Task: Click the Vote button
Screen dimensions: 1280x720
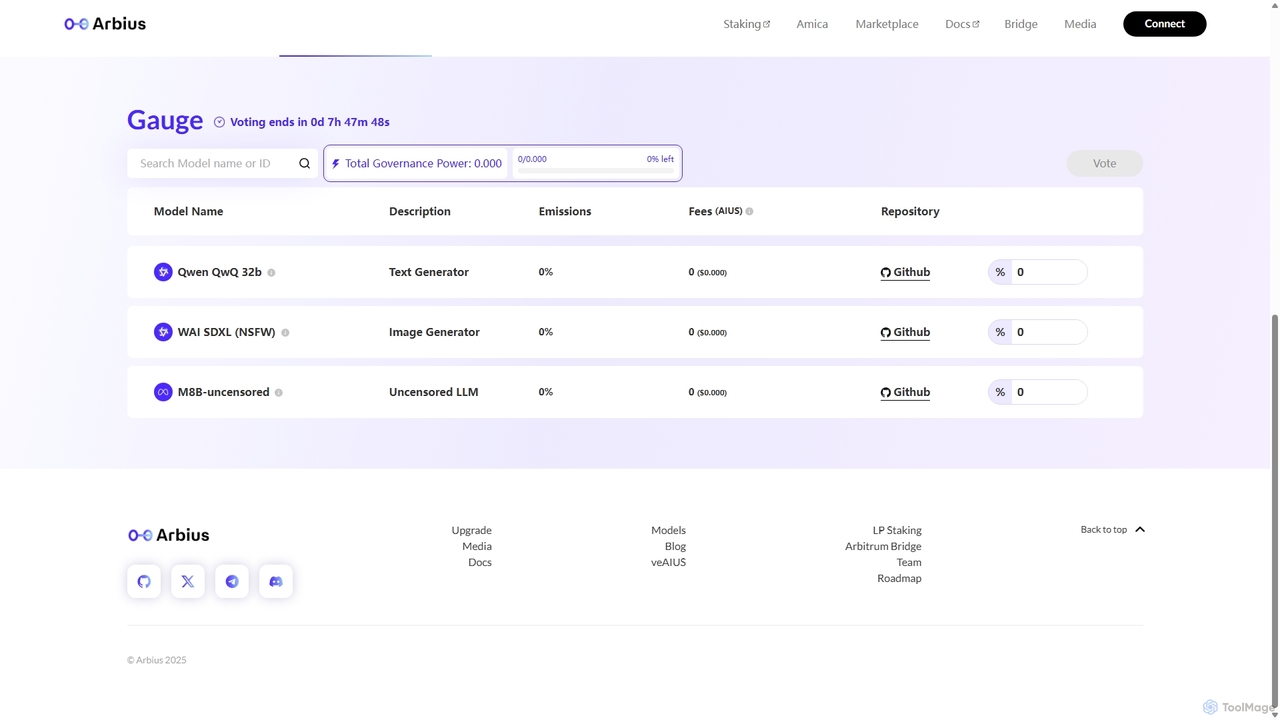Action: pos(1105,163)
